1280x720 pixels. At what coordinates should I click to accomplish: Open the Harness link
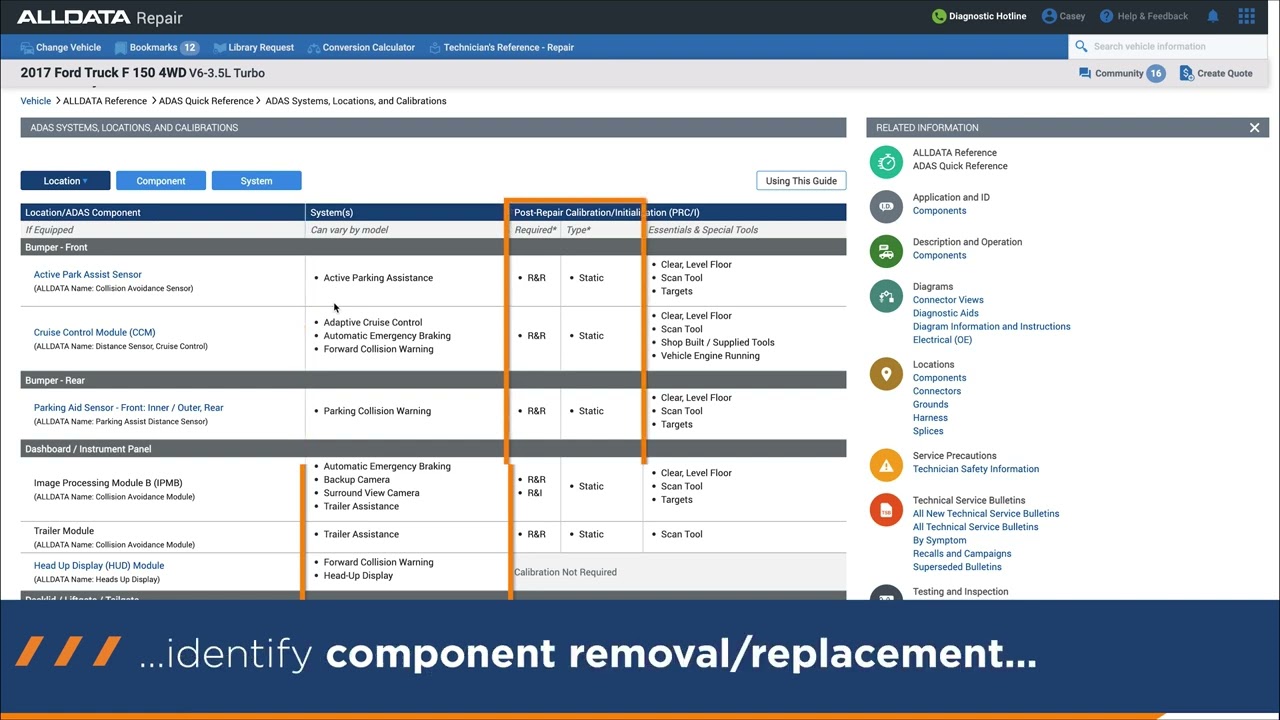[930, 418]
